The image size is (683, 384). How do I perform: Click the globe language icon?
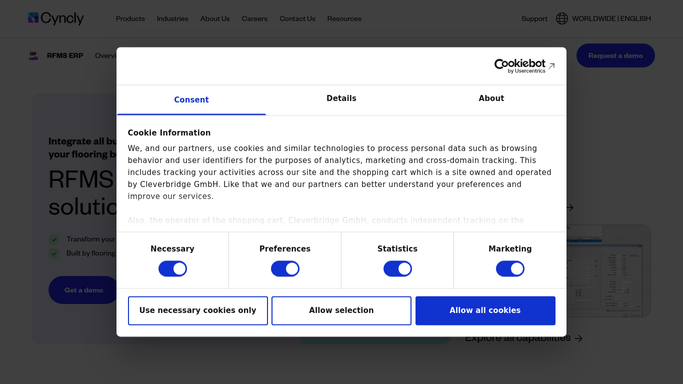point(561,19)
